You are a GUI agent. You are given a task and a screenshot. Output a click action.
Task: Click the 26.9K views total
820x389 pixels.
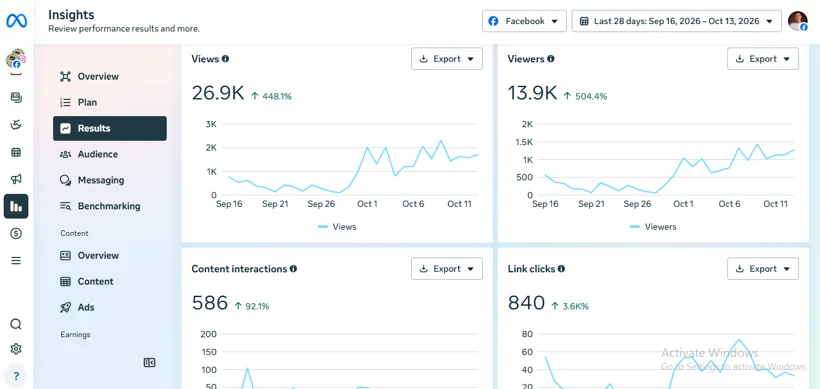tap(218, 93)
